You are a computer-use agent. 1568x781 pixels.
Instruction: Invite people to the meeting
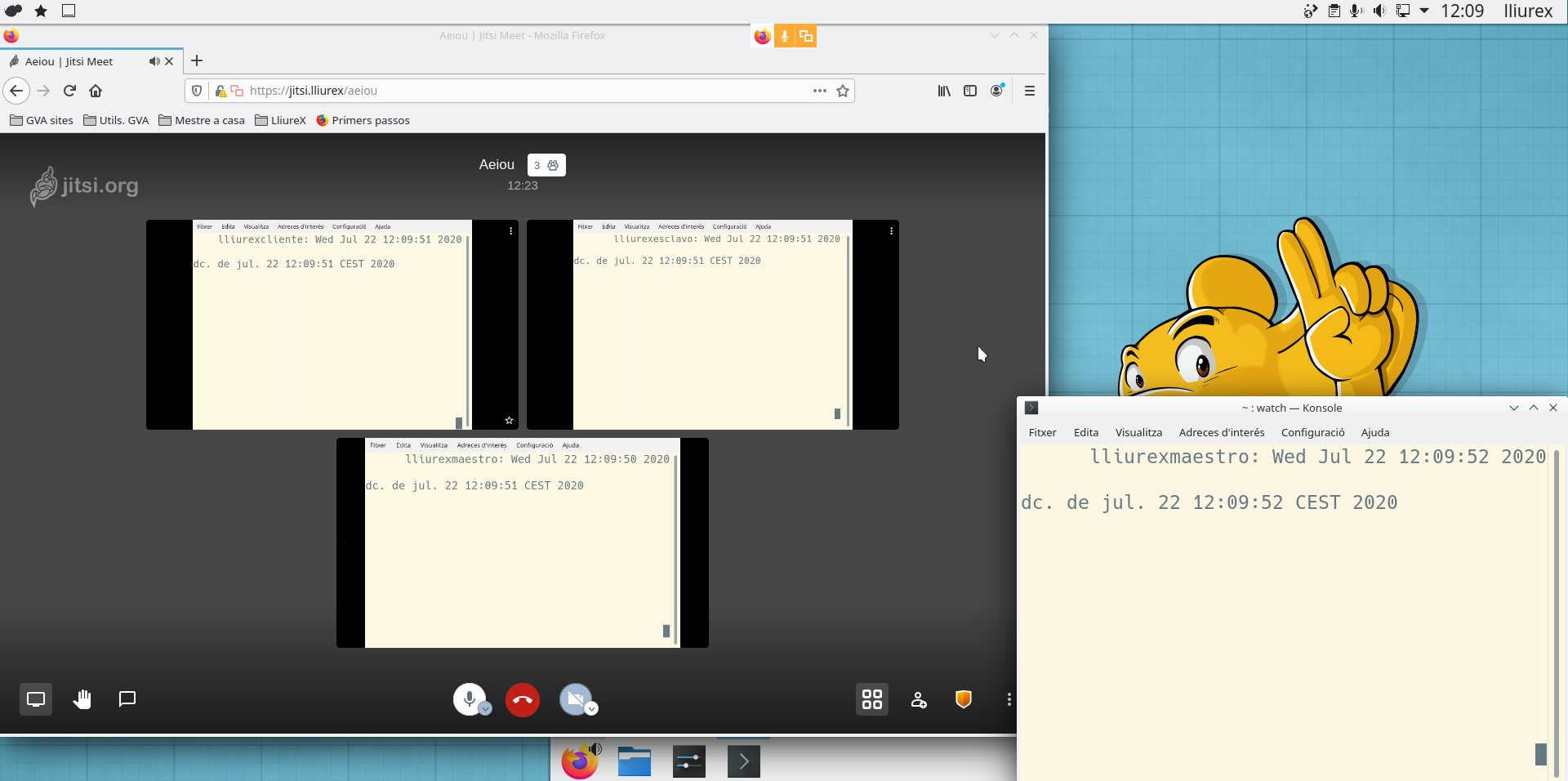point(919,700)
